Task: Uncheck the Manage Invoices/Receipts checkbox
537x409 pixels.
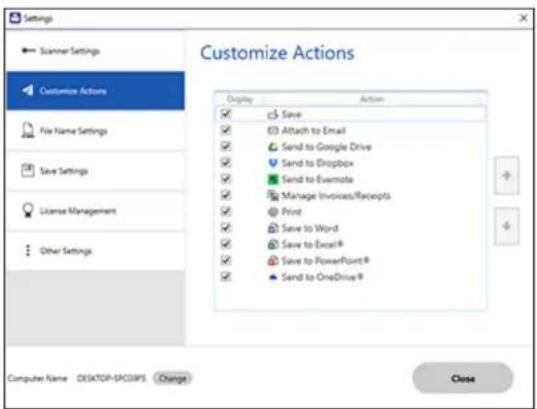Action: (x=226, y=195)
